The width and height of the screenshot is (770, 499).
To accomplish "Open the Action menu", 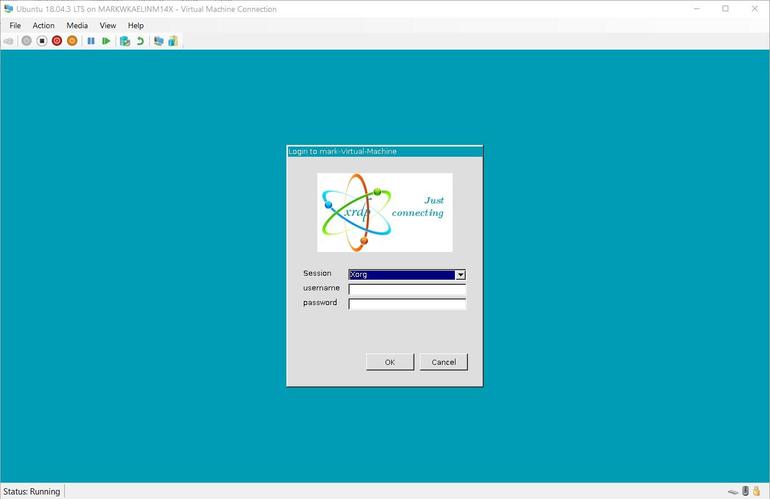I will 43,26.
